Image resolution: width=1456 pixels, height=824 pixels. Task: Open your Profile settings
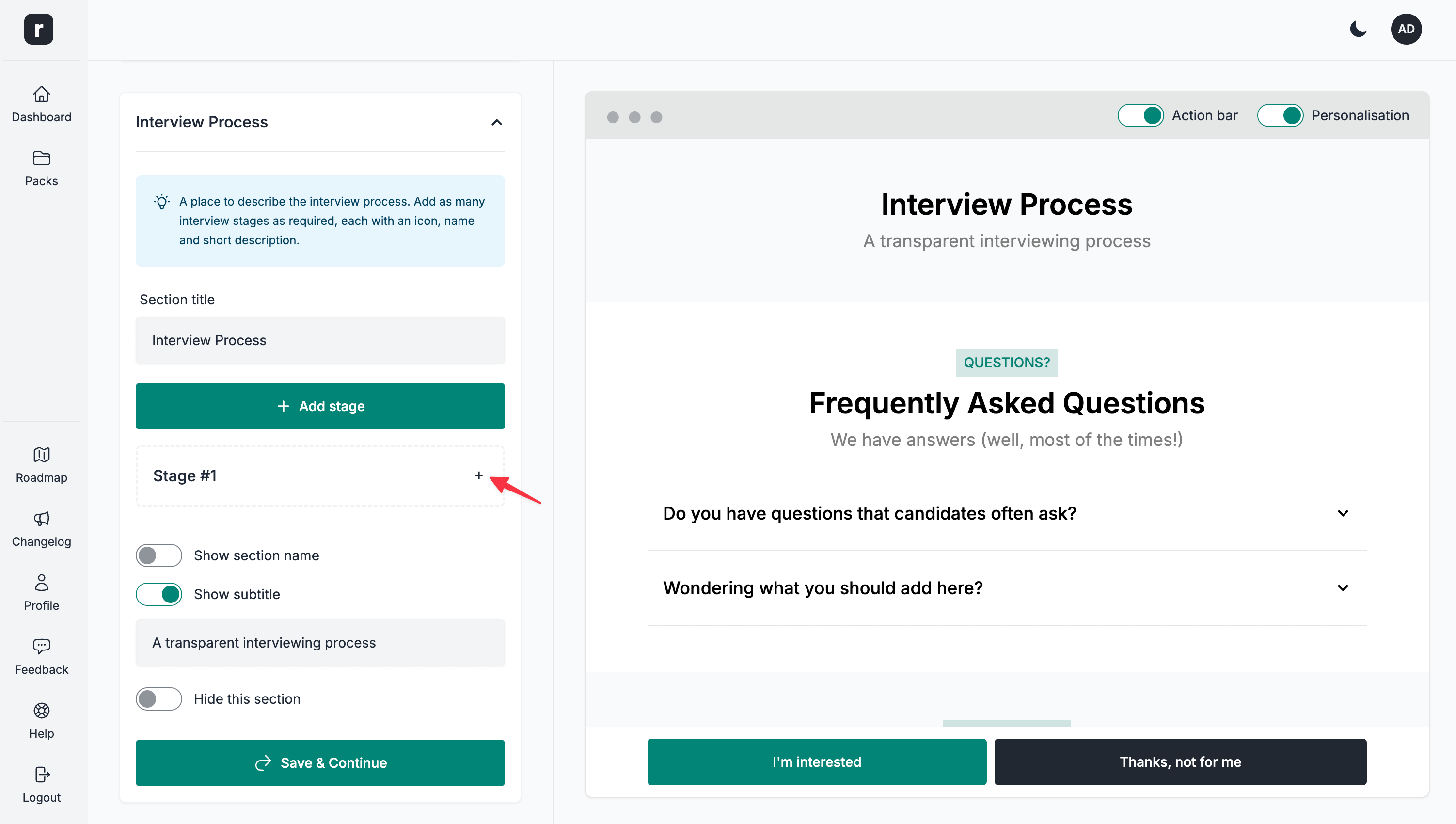41,592
